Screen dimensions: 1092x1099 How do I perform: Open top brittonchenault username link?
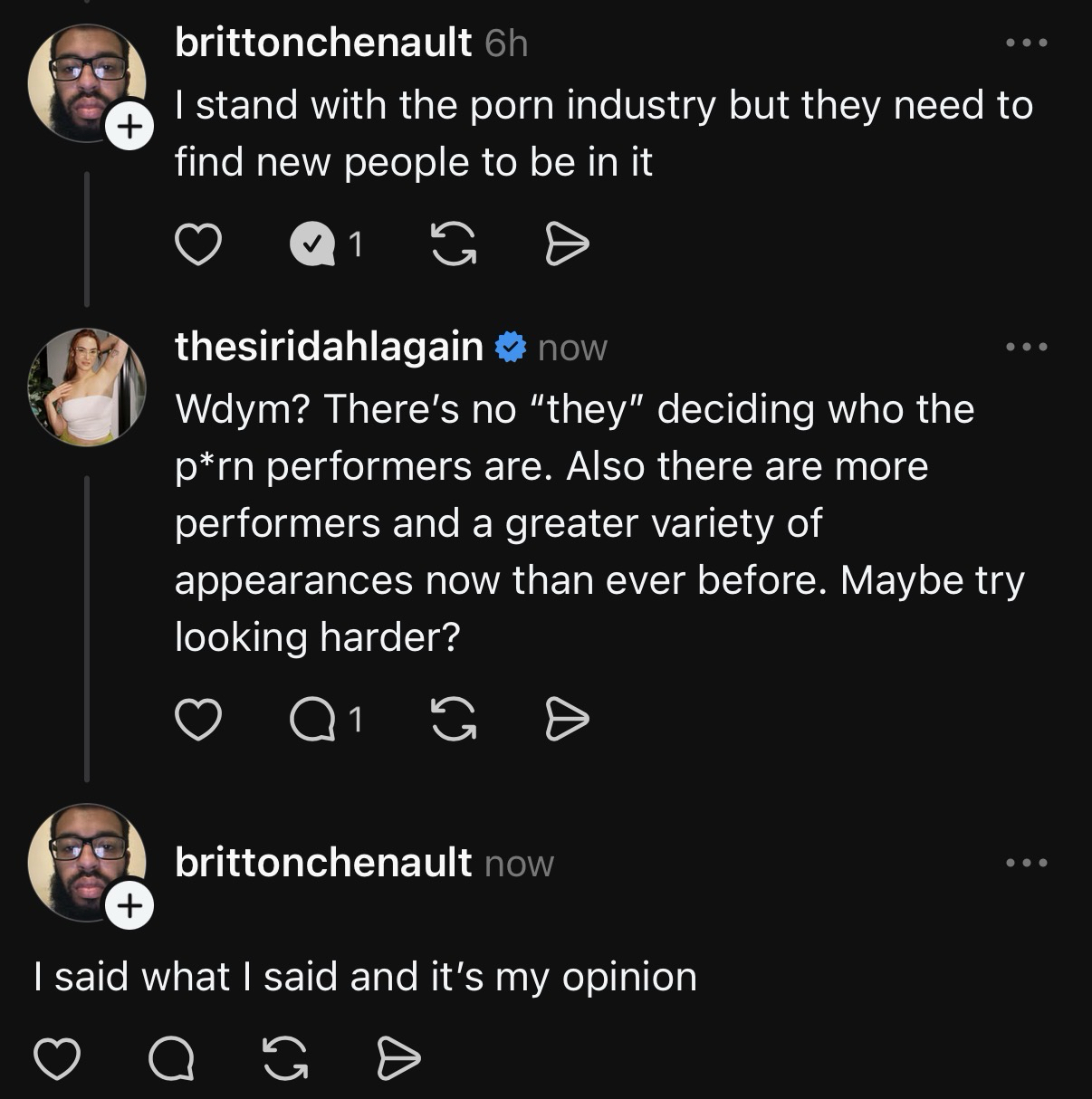(322, 43)
